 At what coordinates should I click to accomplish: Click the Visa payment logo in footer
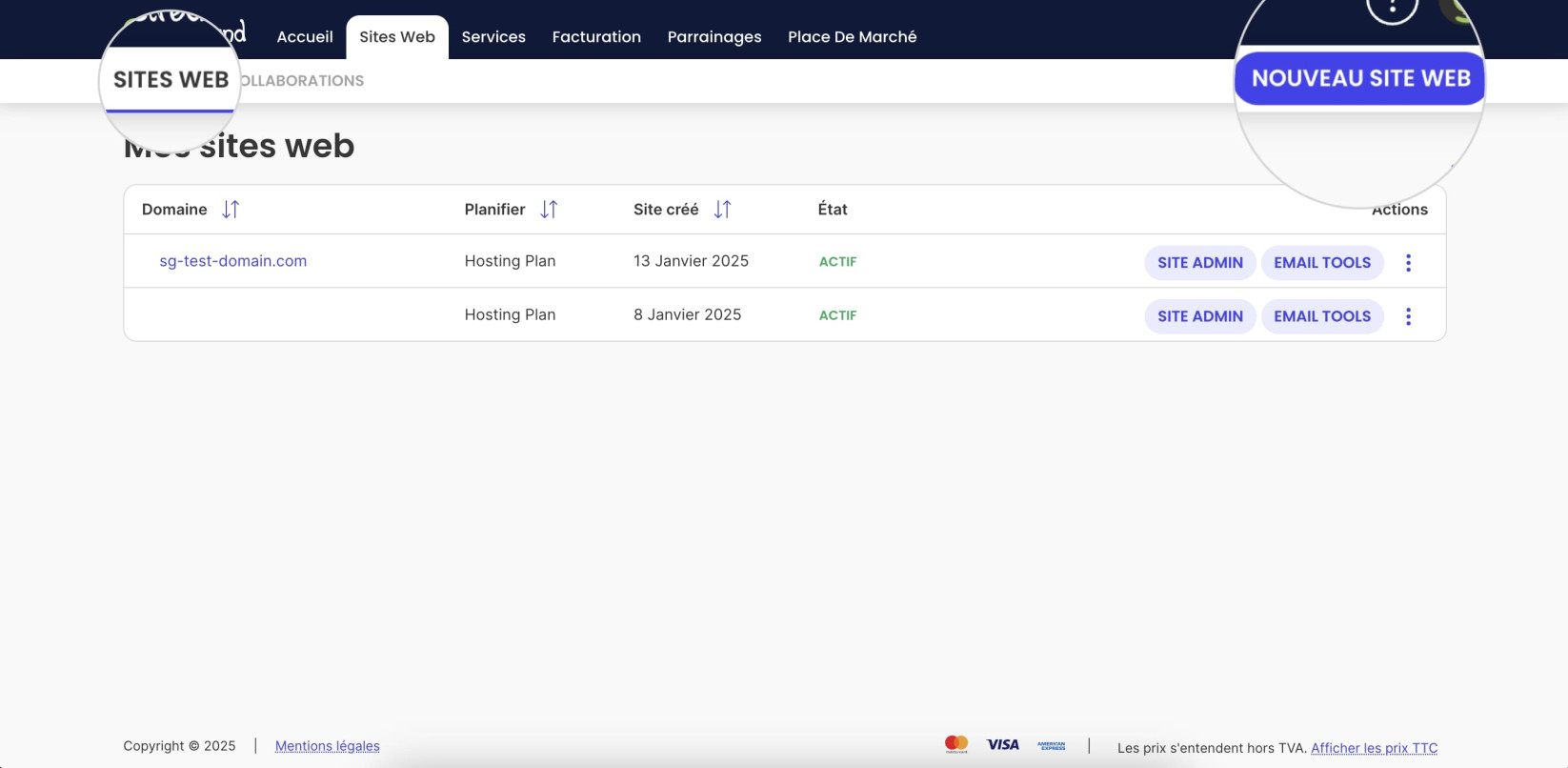(x=1003, y=745)
